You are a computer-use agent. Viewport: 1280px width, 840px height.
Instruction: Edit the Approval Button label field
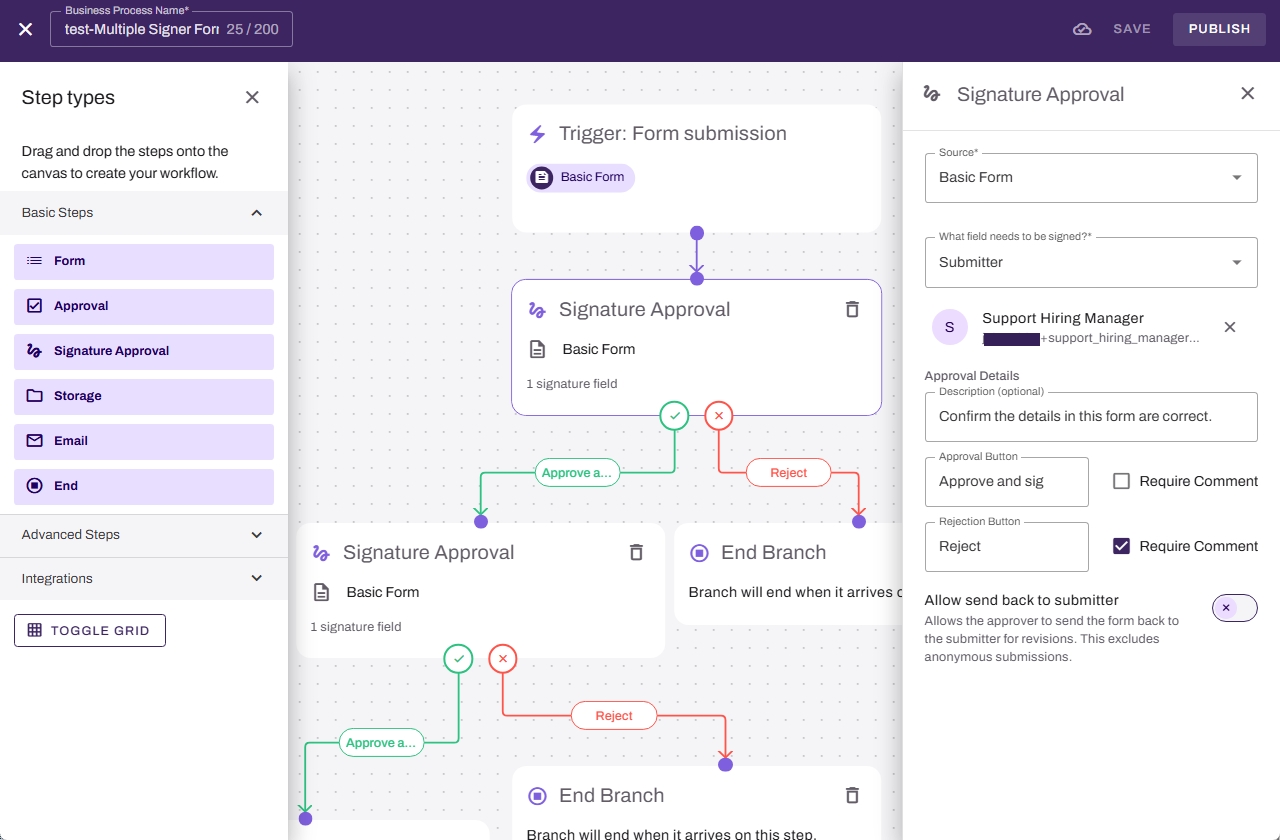(x=1007, y=482)
